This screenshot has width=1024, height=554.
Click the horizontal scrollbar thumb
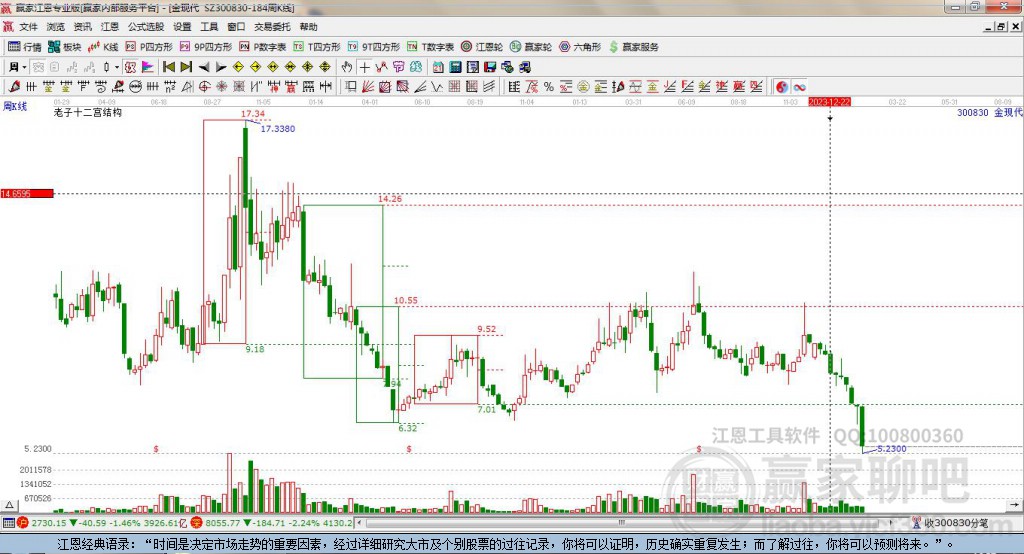pos(622,523)
